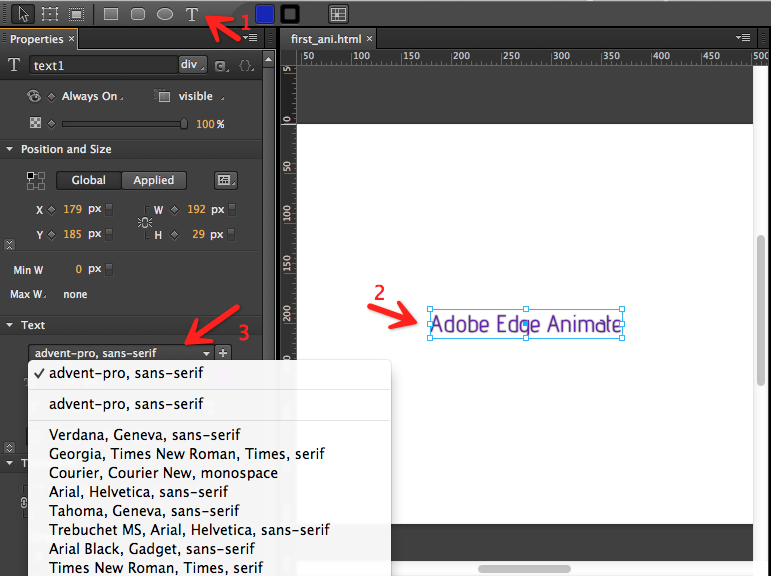Click the eye display icon
This screenshot has height=576, width=771.
click(x=34, y=96)
